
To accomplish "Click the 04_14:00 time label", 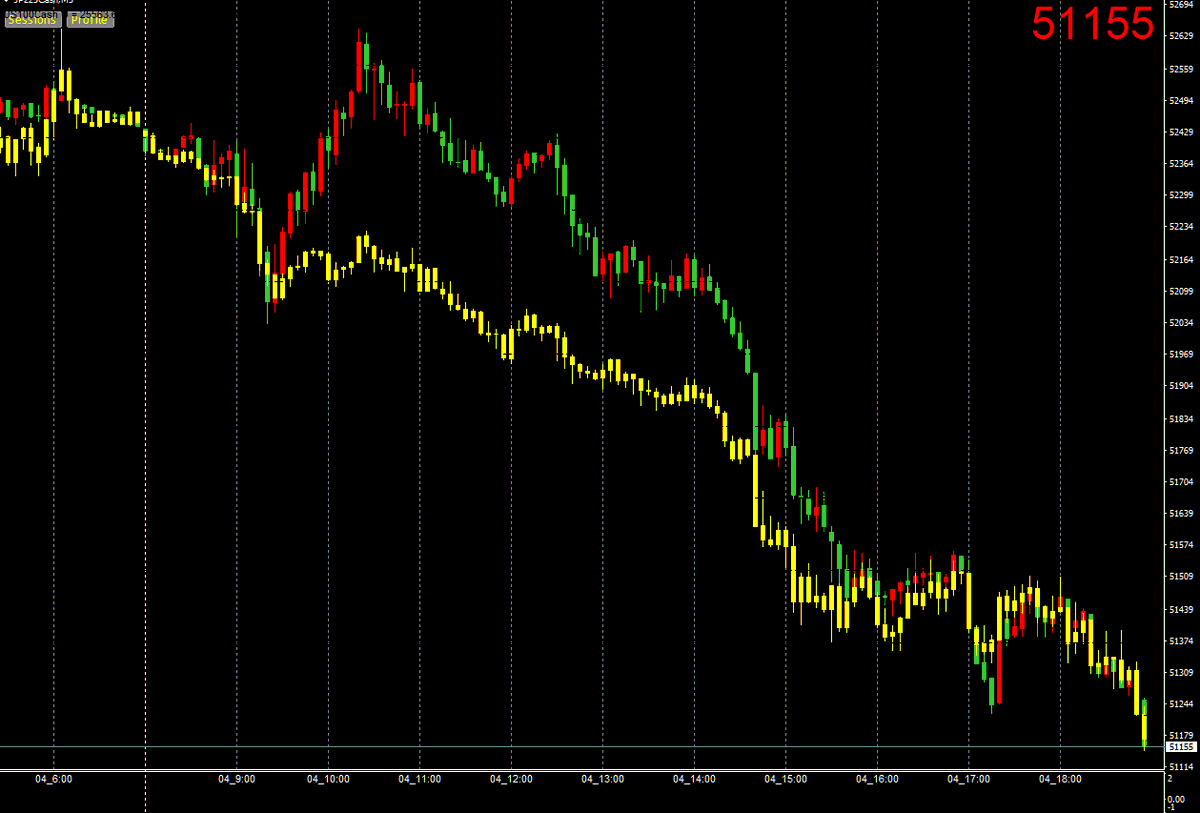I will point(694,778).
